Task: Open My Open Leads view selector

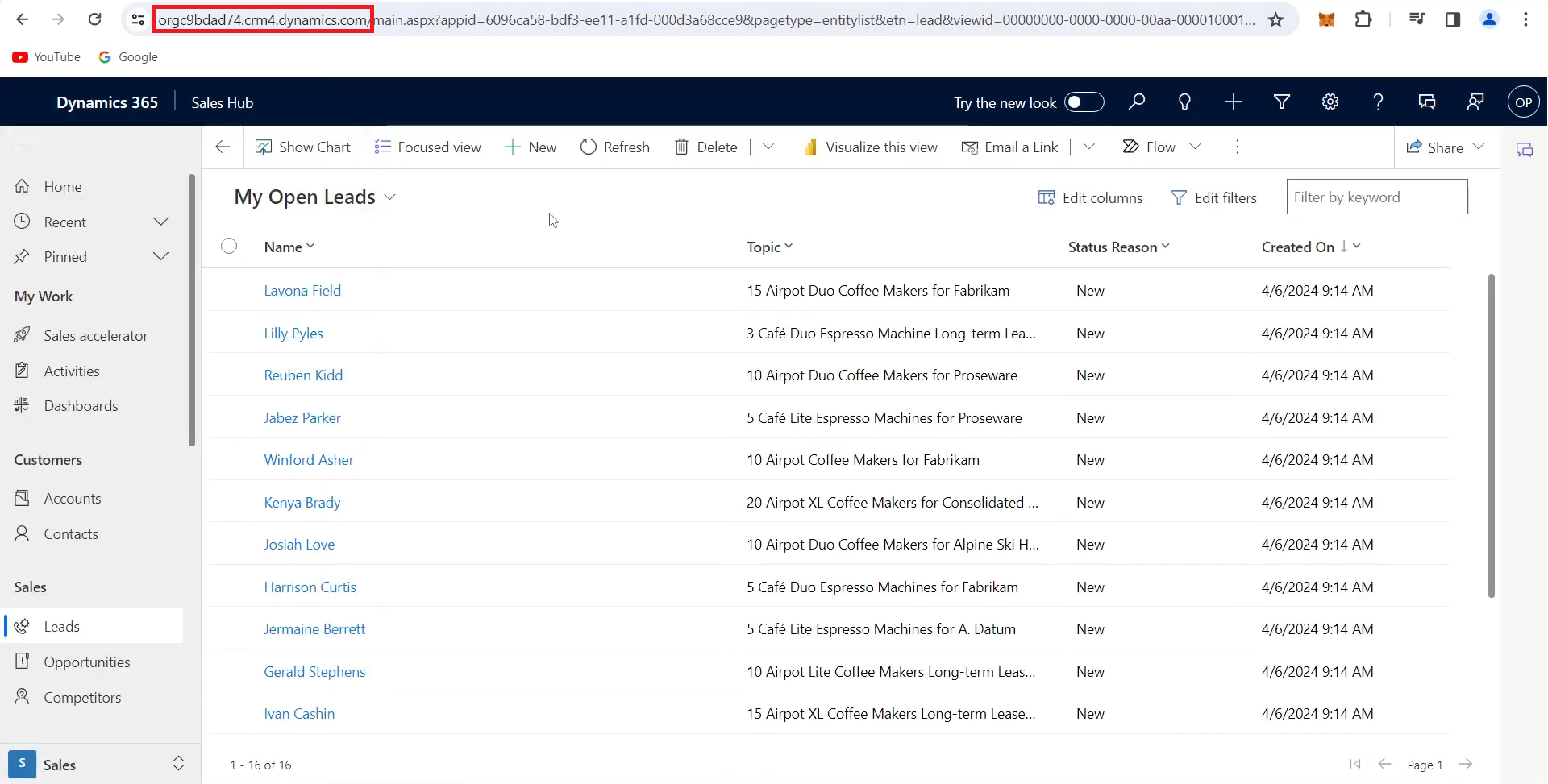Action: pos(314,197)
